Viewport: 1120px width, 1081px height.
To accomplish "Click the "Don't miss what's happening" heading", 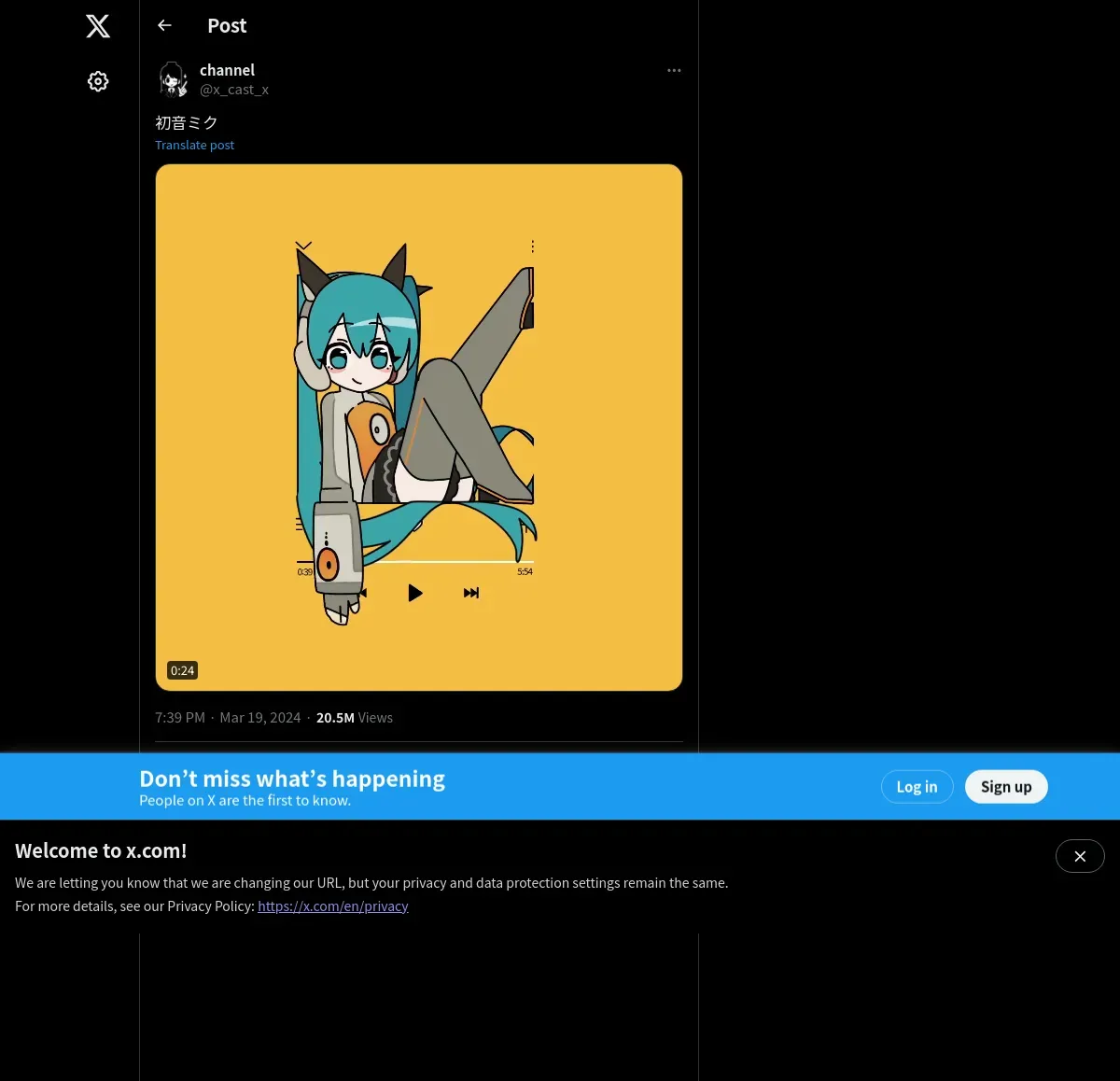I will tap(292, 779).
